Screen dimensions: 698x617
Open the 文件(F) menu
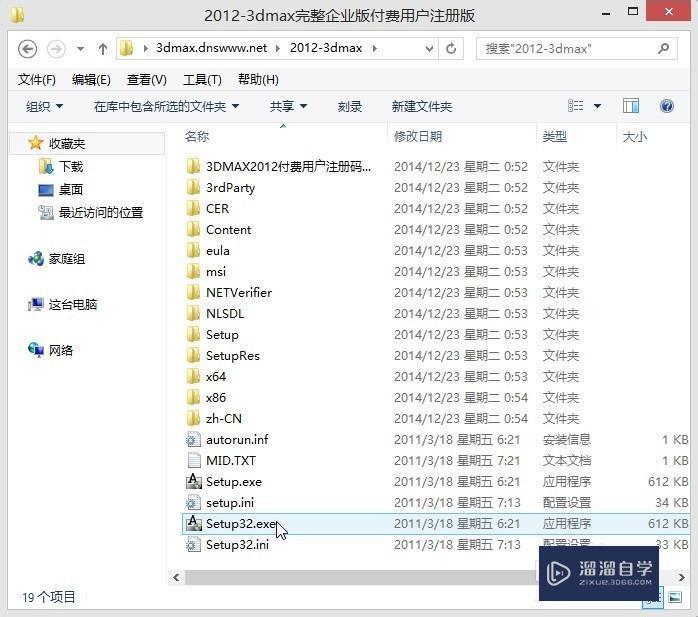37,80
